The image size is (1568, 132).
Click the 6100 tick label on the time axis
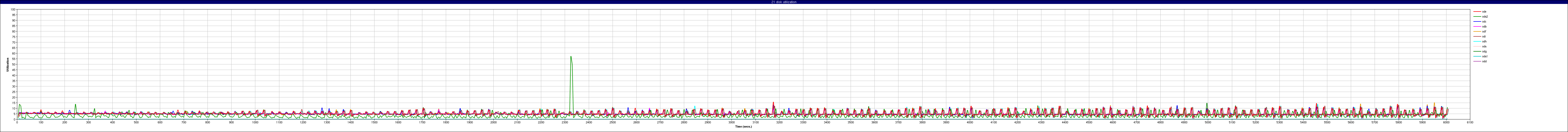[1469, 122]
